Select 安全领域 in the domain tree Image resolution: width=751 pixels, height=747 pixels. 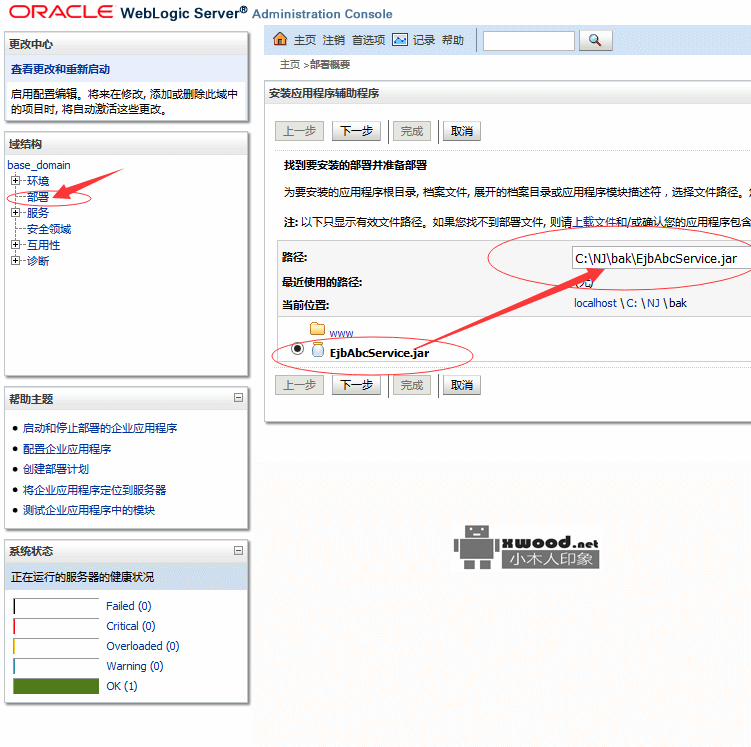(49, 229)
